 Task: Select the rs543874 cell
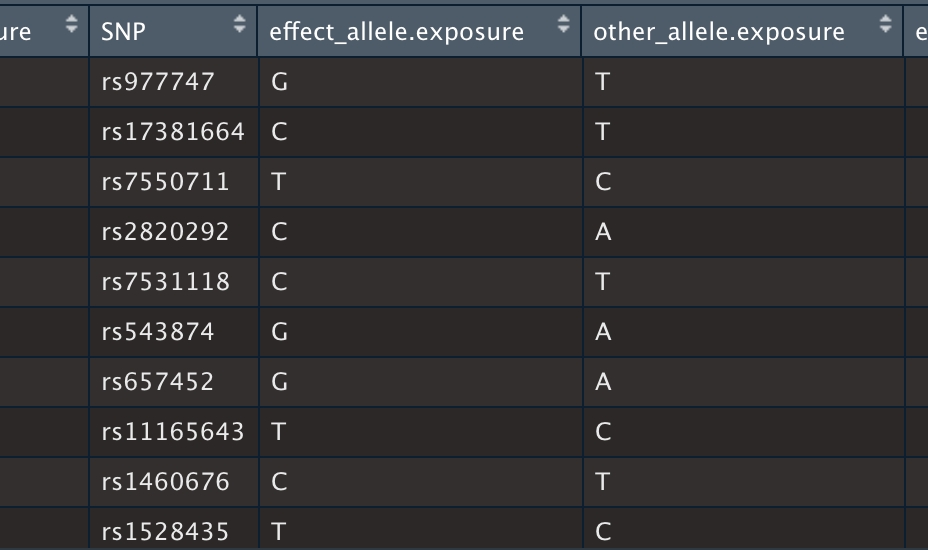(x=158, y=332)
